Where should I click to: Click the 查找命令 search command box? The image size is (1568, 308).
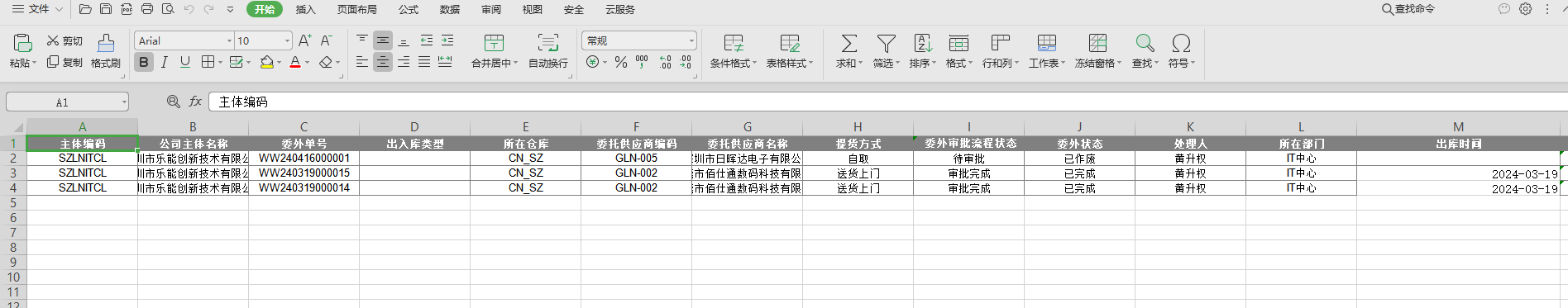[x=1408, y=9]
